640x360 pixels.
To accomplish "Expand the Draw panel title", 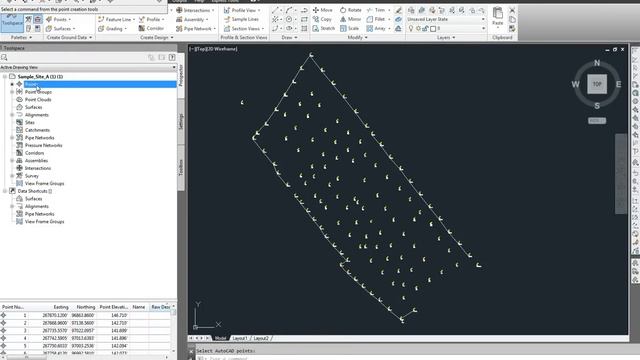I will coord(289,38).
